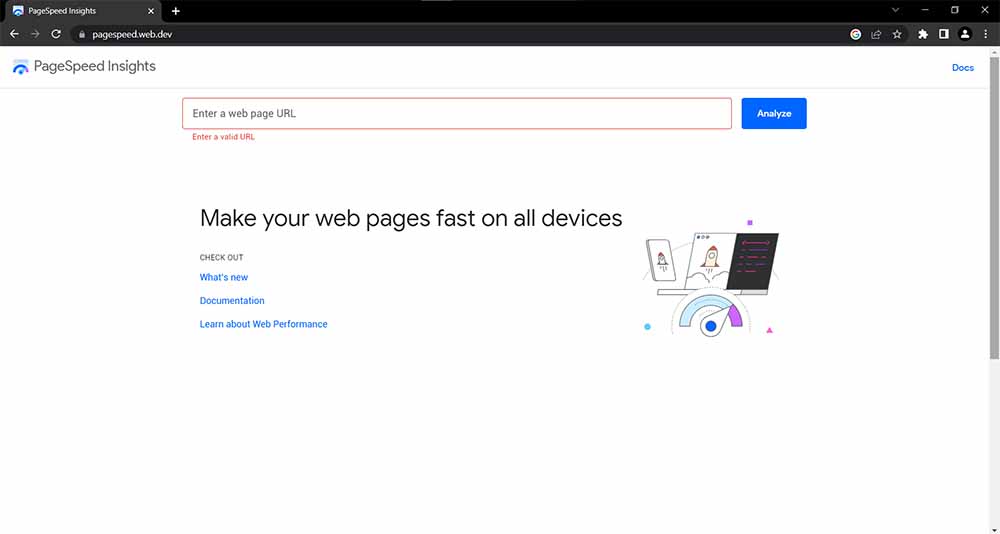
Task: Open the Docs link
Action: click(x=962, y=68)
